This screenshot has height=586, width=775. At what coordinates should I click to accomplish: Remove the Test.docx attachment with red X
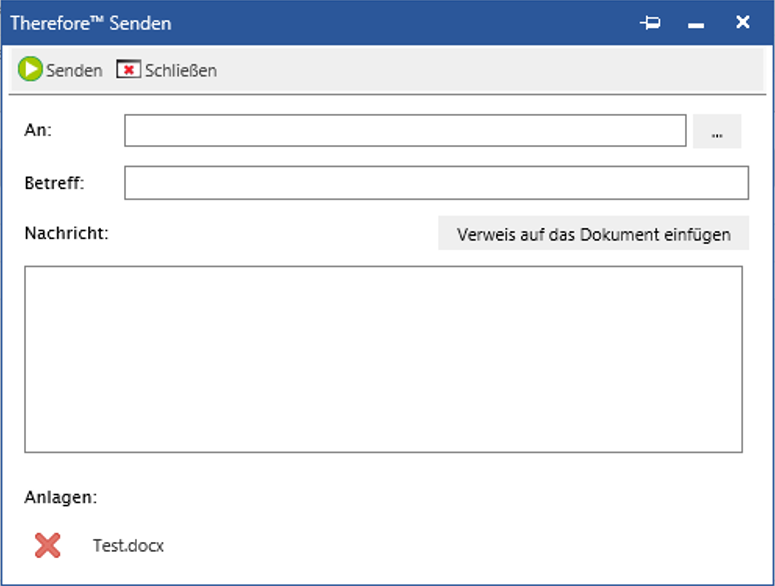click(x=47, y=545)
